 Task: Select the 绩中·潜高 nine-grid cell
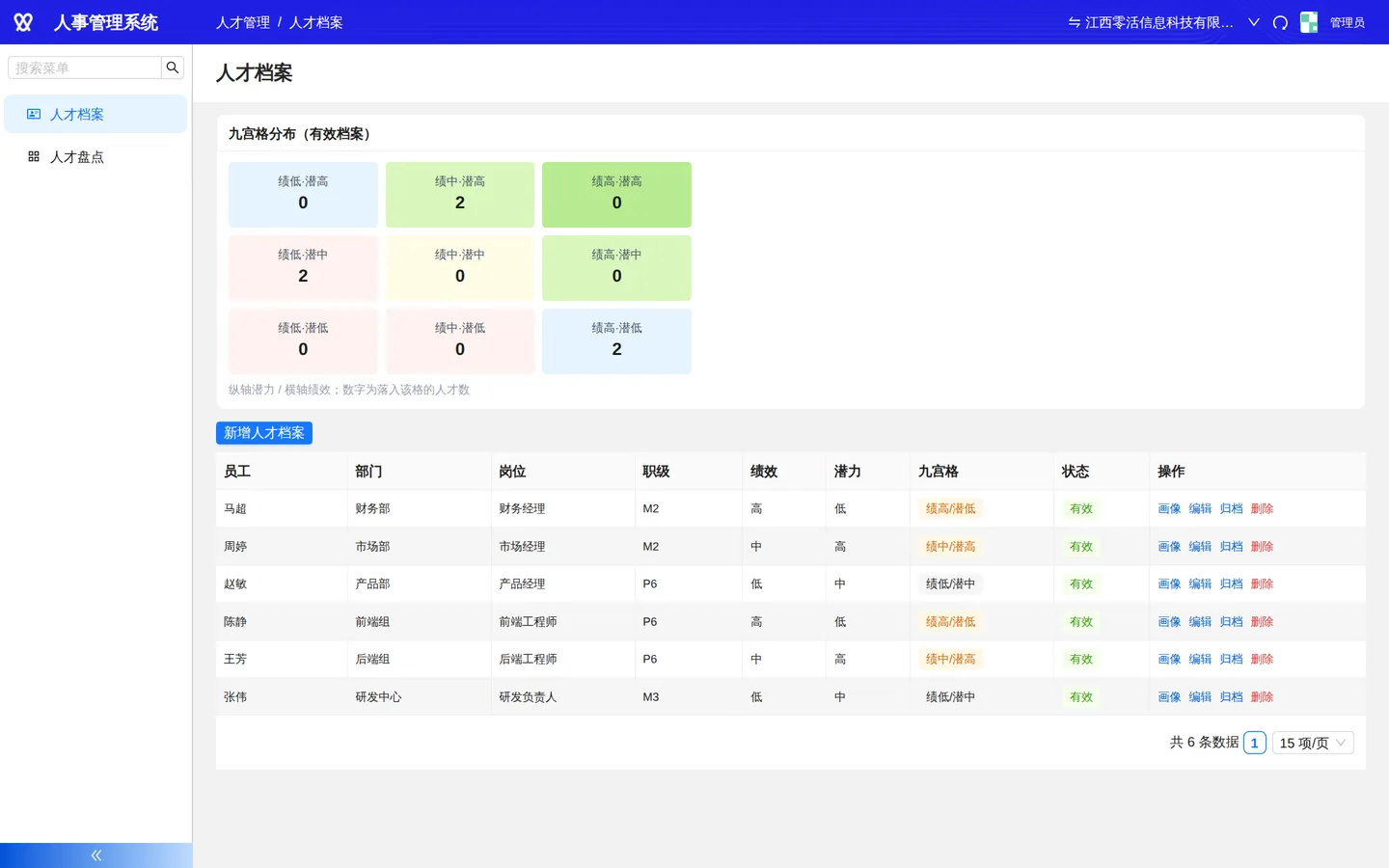tap(460, 195)
